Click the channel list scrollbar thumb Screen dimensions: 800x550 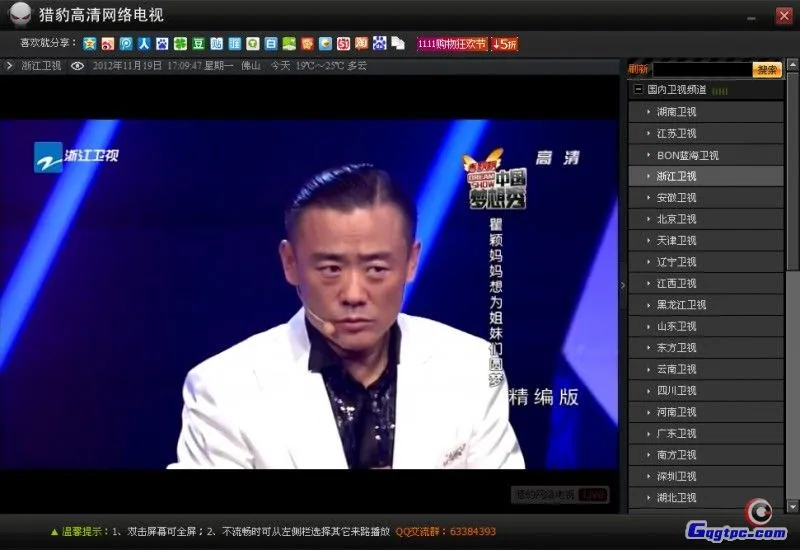[x=792, y=172]
